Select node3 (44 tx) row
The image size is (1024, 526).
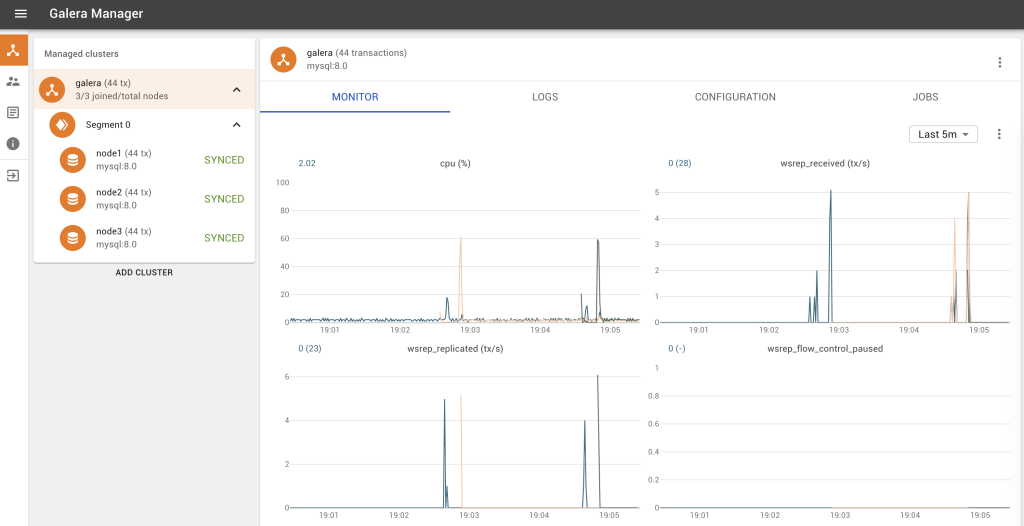[144, 238]
